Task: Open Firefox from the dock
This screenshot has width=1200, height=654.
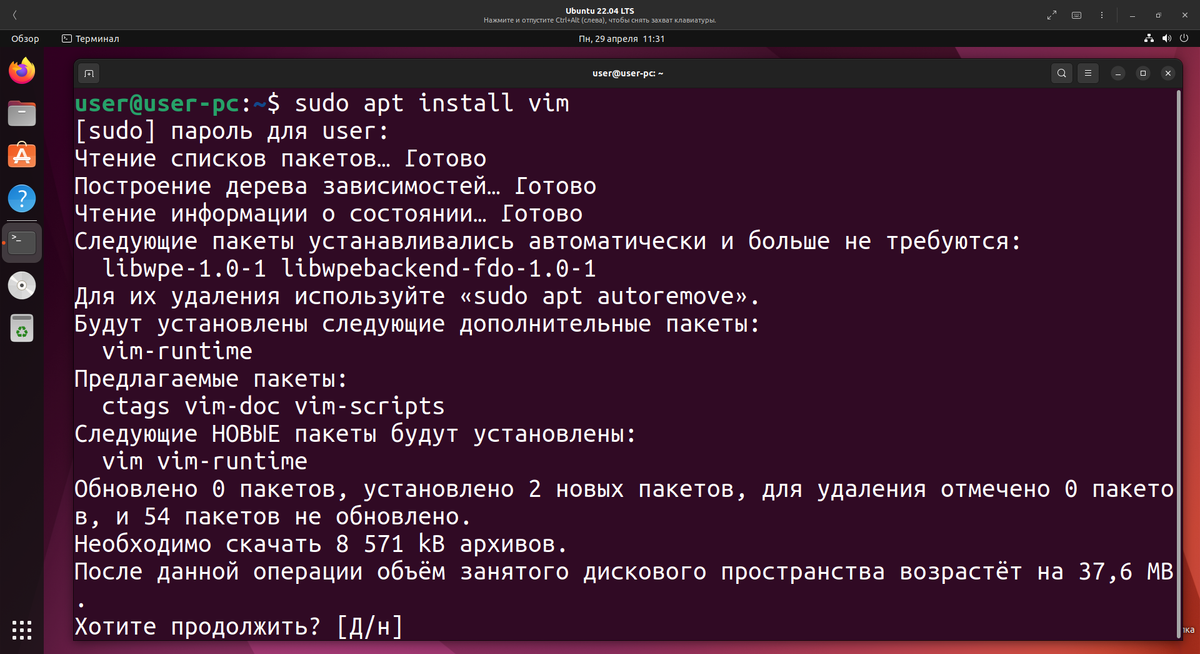Action: point(22,71)
